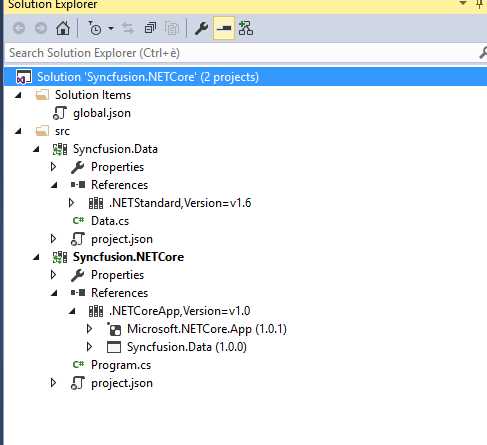The height and width of the screenshot is (445, 487).
Task: Expand Syncfusion.Data (1.0.0) reference
Action: click(89, 347)
